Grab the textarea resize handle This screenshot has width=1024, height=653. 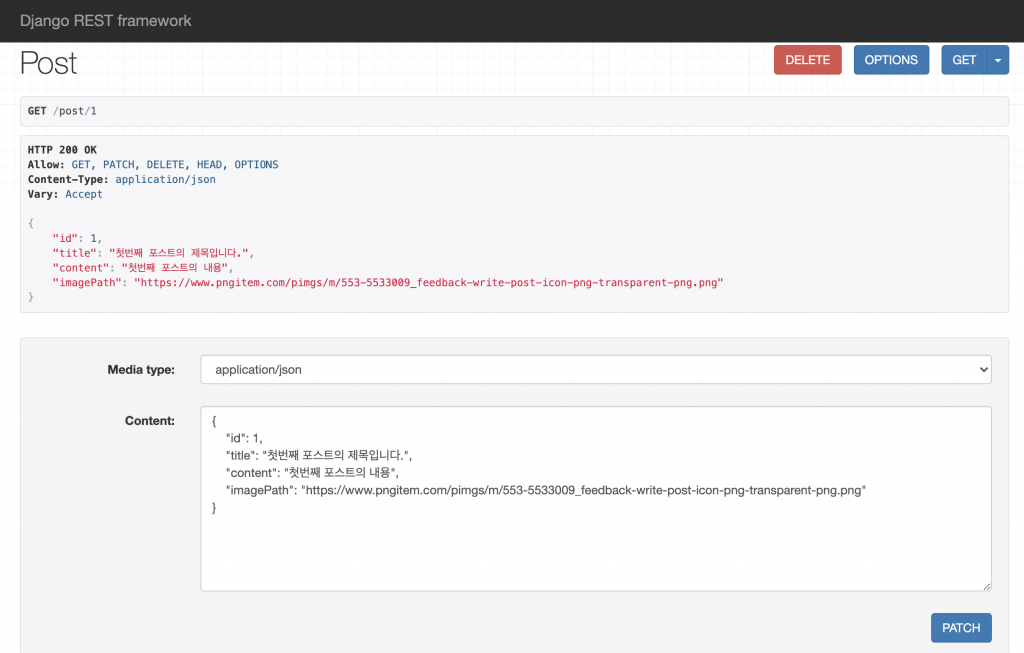point(986,586)
